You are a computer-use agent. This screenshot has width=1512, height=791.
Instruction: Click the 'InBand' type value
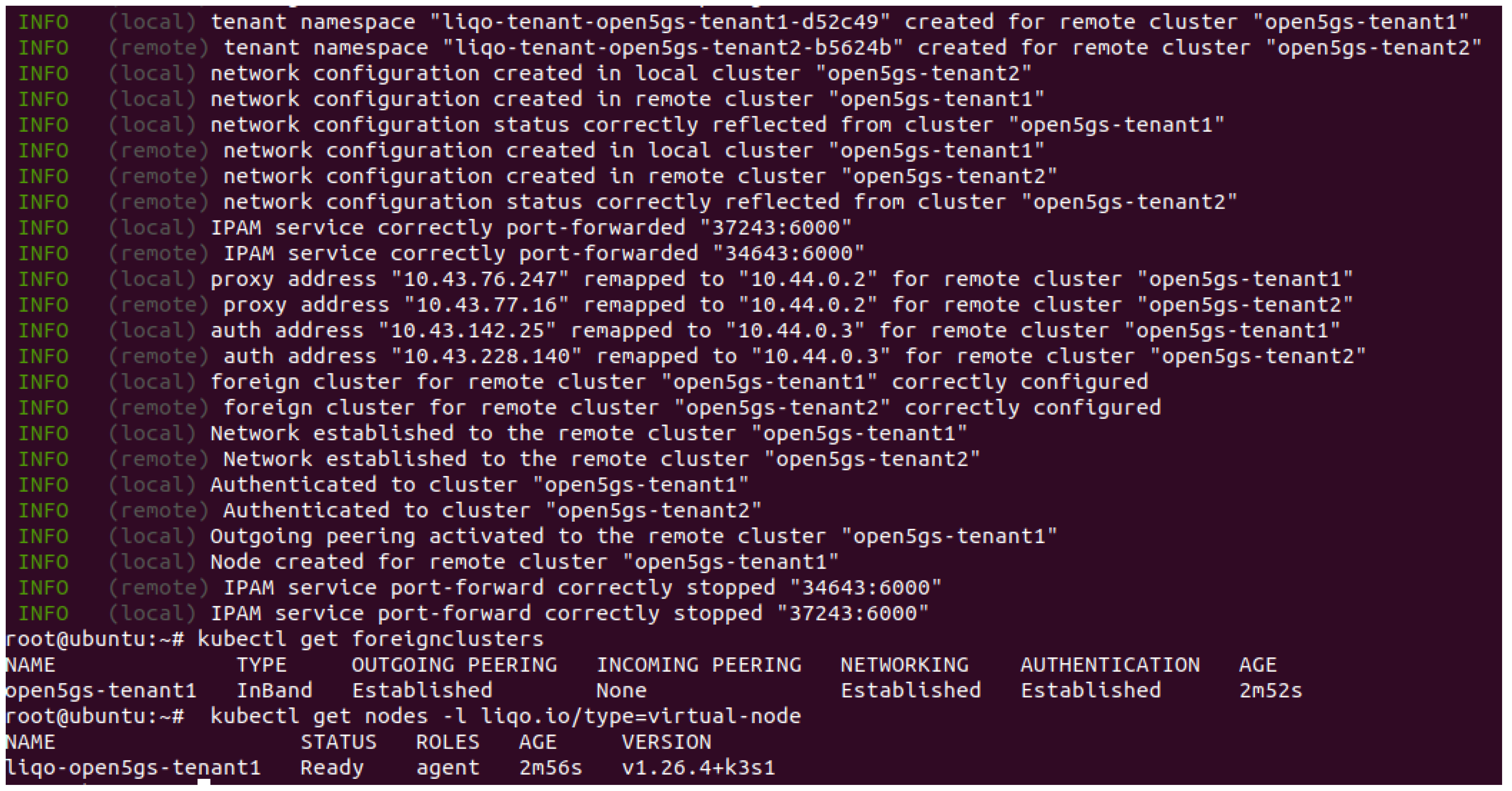pos(274,691)
